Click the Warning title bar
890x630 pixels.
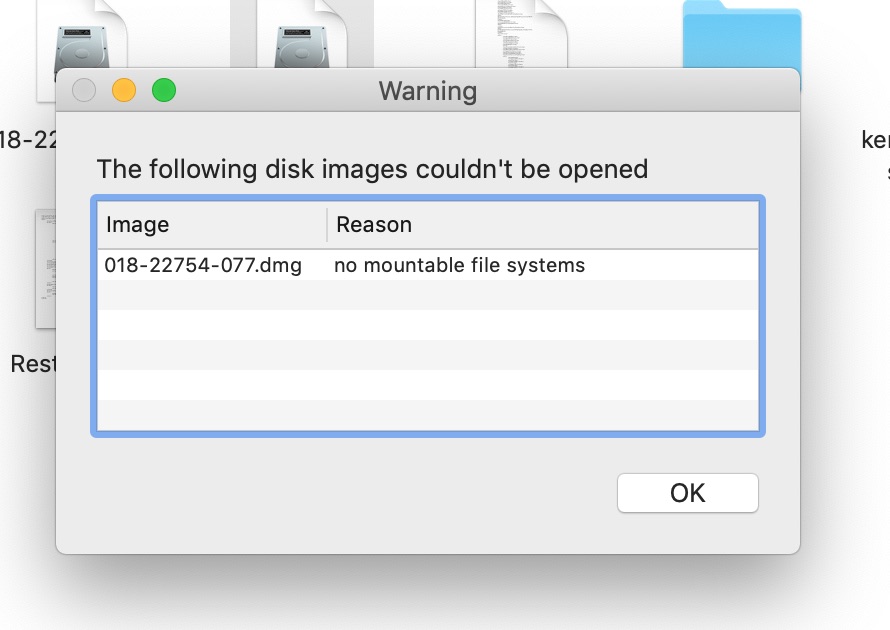point(427,90)
